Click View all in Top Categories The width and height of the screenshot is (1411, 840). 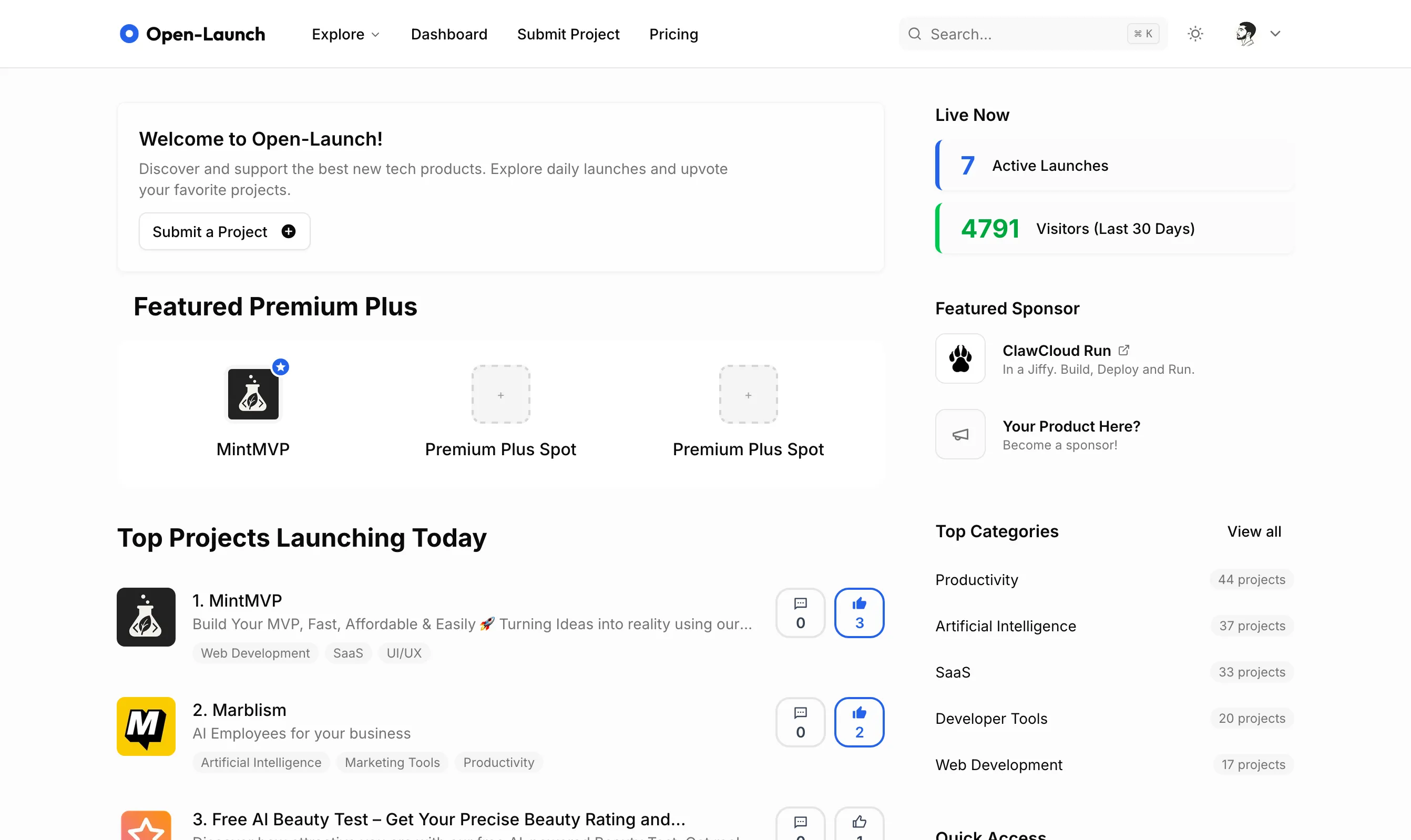pyautogui.click(x=1254, y=531)
